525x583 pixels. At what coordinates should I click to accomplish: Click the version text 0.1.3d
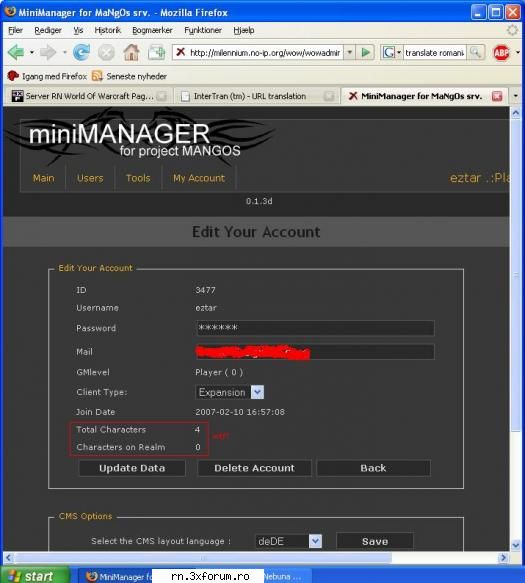click(x=259, y=201)
